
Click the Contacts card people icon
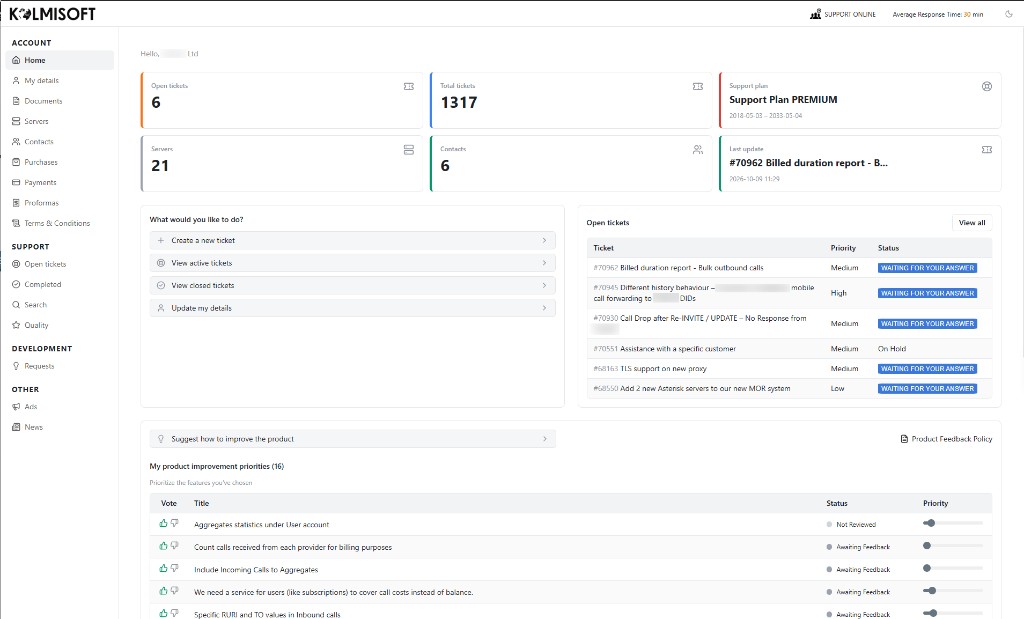697,150
